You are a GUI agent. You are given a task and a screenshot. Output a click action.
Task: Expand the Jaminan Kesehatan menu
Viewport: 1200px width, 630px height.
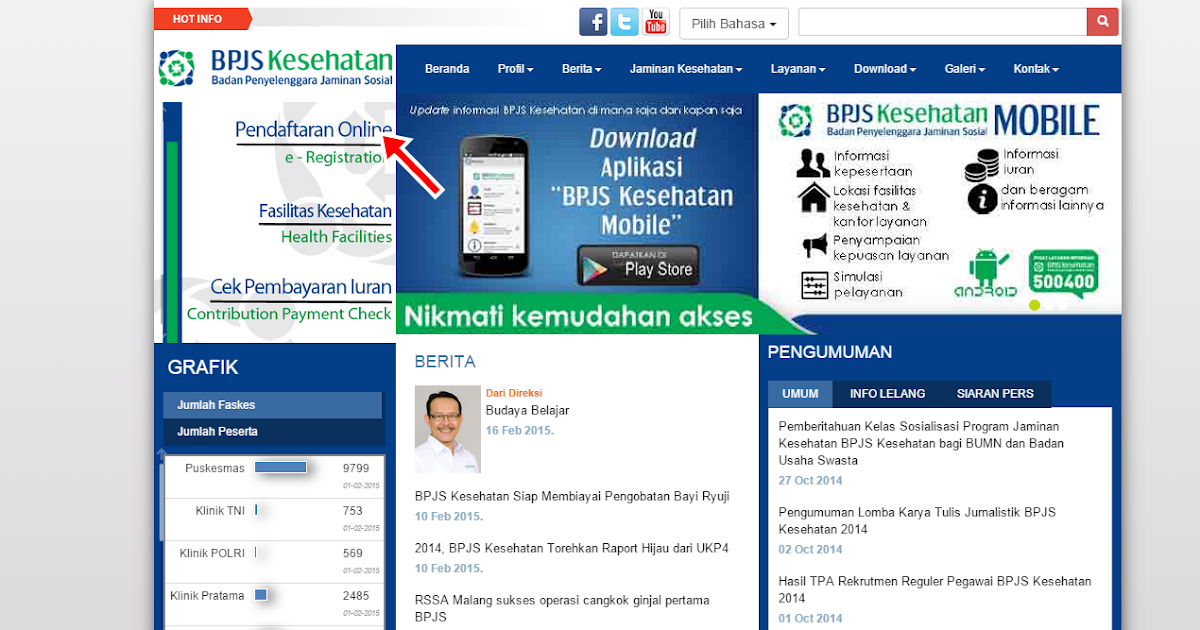(686, 69)
